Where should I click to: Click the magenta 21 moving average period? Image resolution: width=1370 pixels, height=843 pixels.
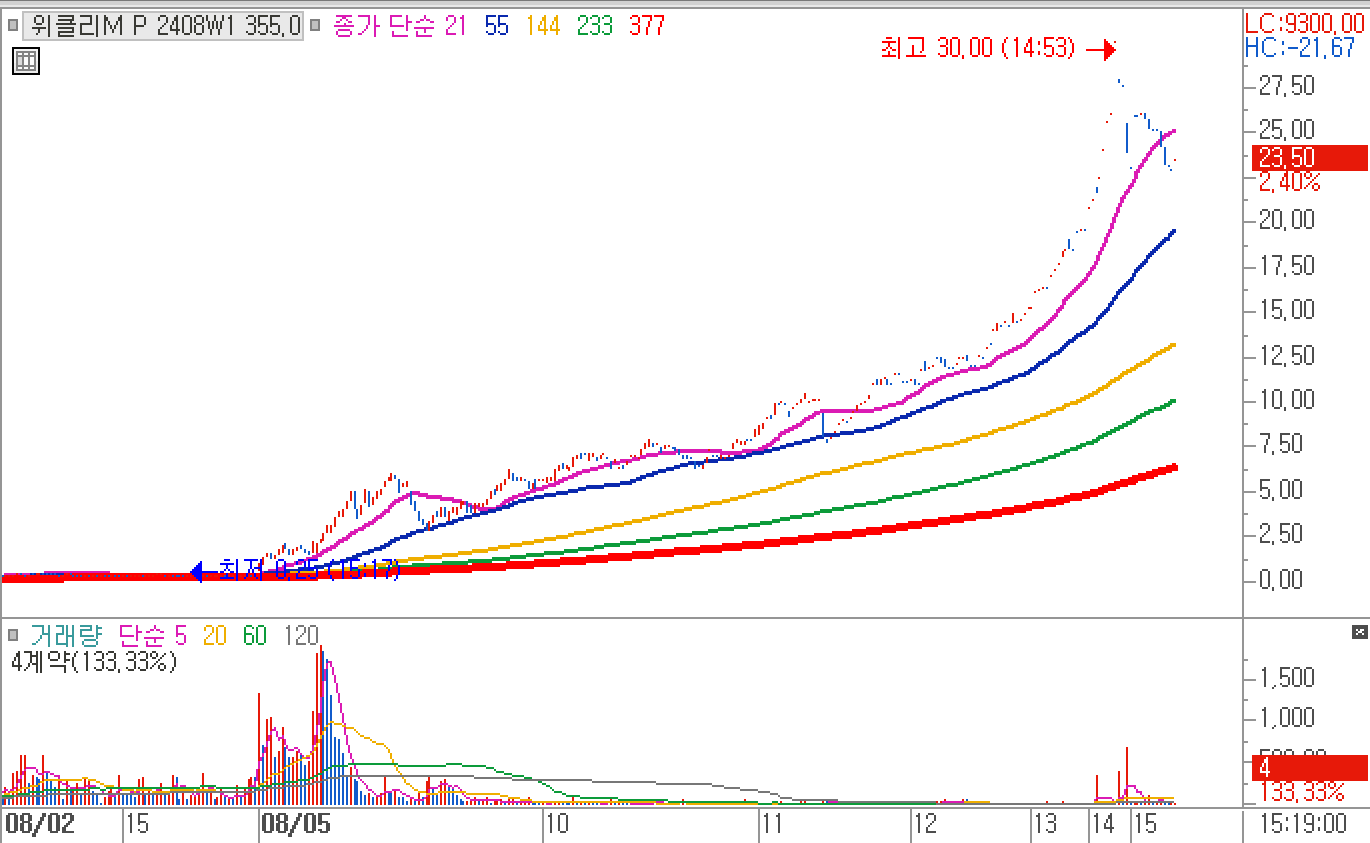(x=456, y=26)
